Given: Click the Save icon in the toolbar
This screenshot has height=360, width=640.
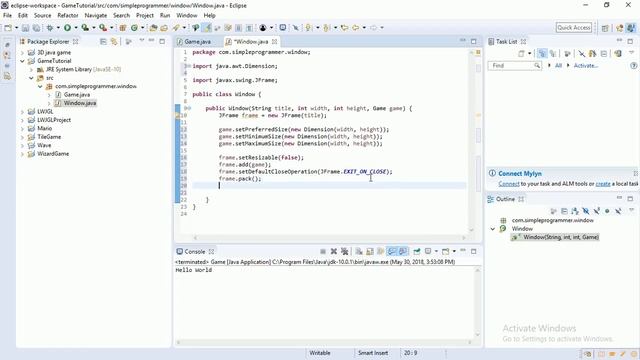Looking at the screenshot, I should 25,28.
